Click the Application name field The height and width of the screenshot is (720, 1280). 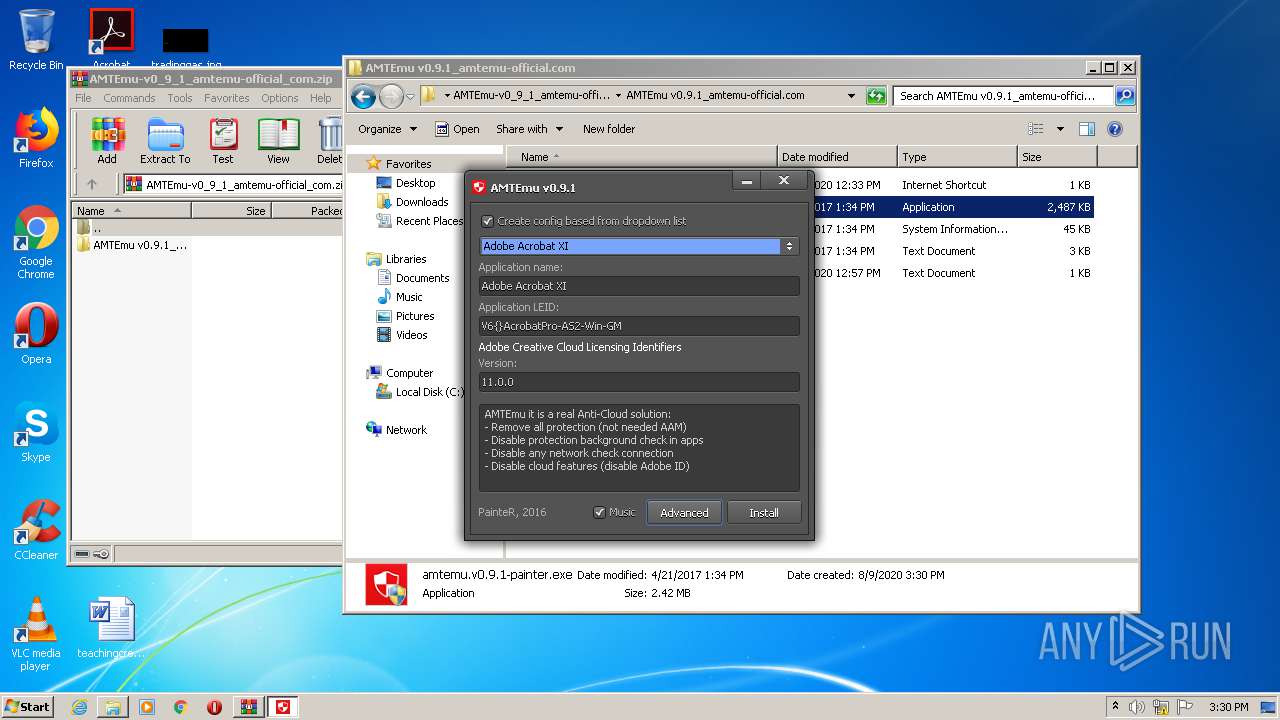click(638, 286)
